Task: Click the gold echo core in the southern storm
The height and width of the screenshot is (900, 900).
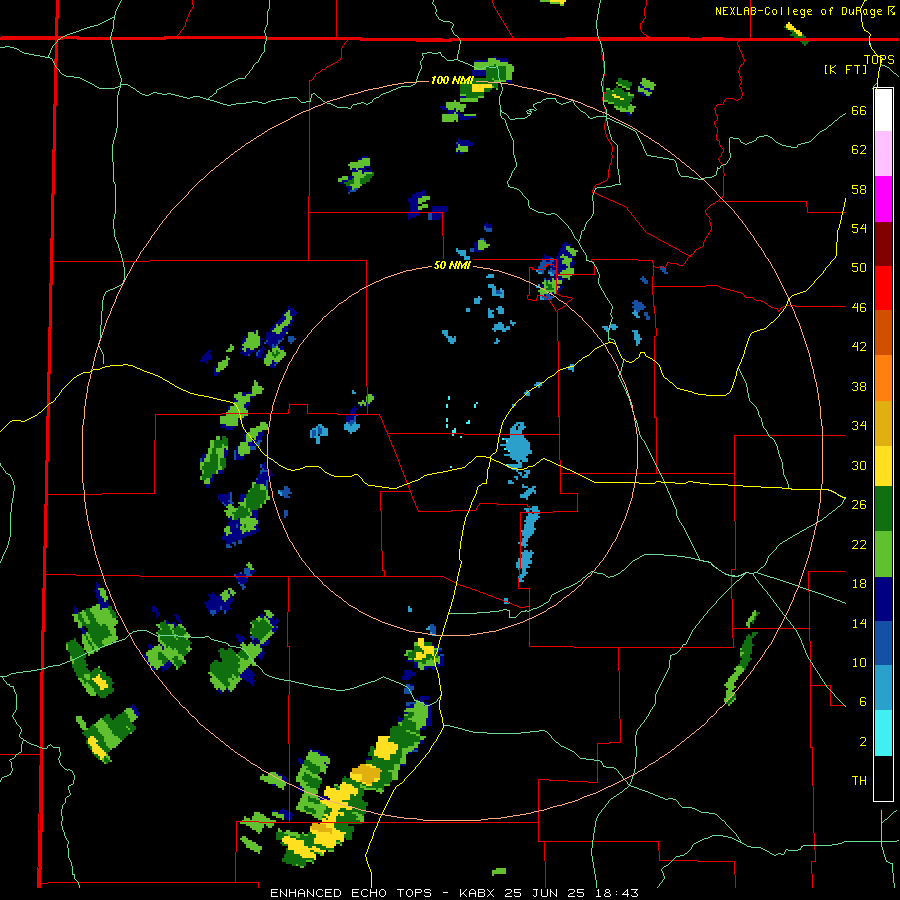Action: [366, 774]
